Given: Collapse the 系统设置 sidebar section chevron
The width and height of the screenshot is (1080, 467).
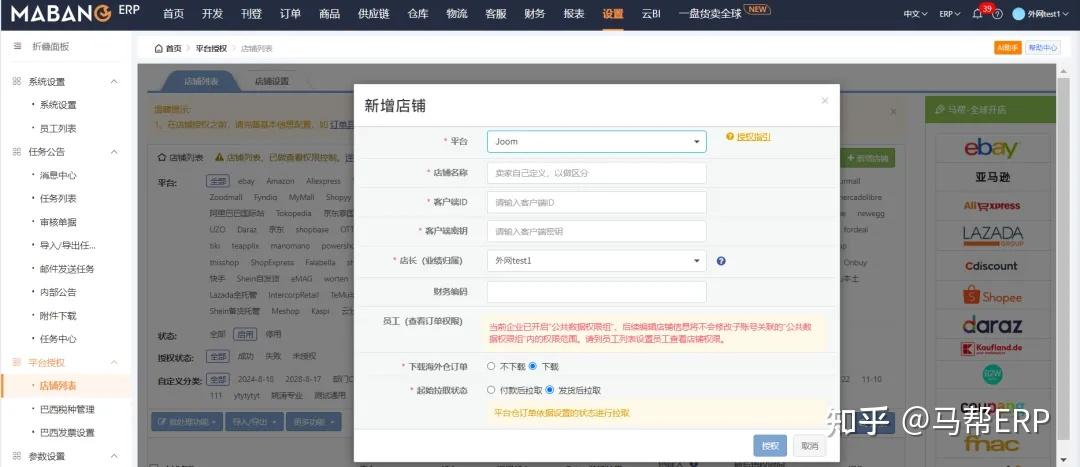Looking at the screenshot, I should pos(114,81).
